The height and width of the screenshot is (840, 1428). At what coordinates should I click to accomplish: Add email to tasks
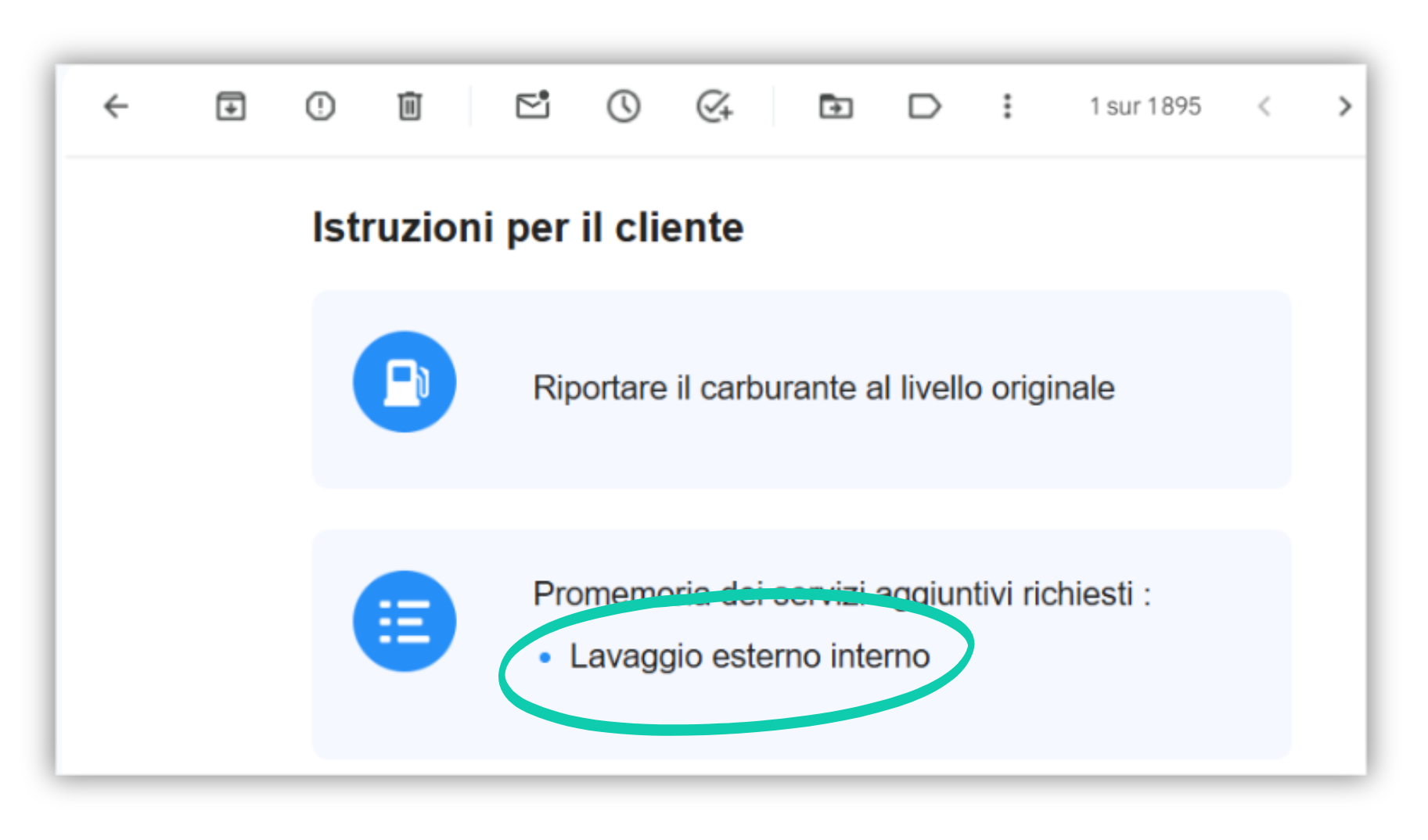[x=714, y=106]
